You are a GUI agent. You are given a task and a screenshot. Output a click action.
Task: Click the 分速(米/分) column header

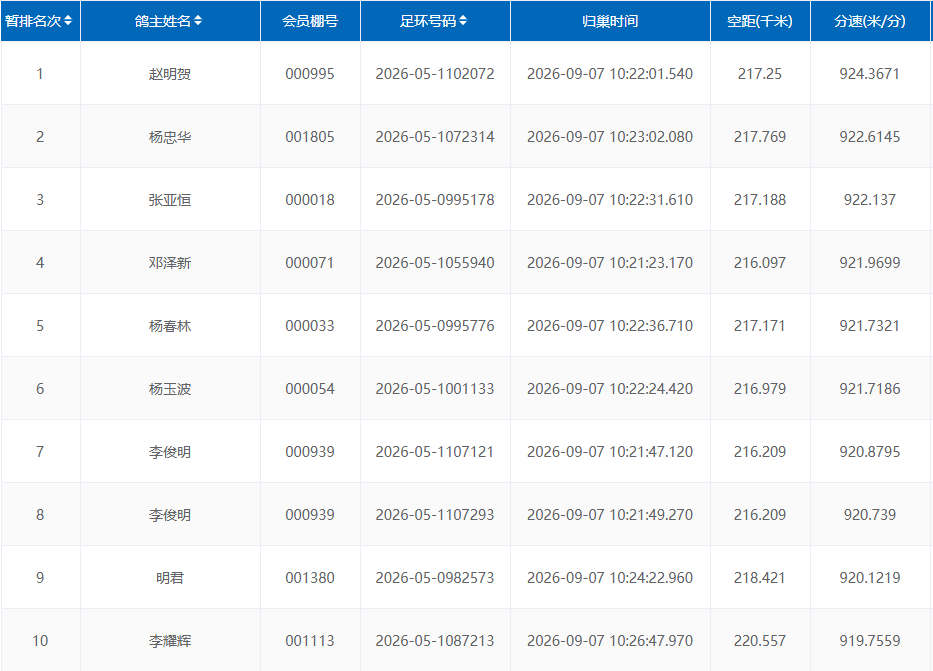pyautogui.click(x=870, y=21)
